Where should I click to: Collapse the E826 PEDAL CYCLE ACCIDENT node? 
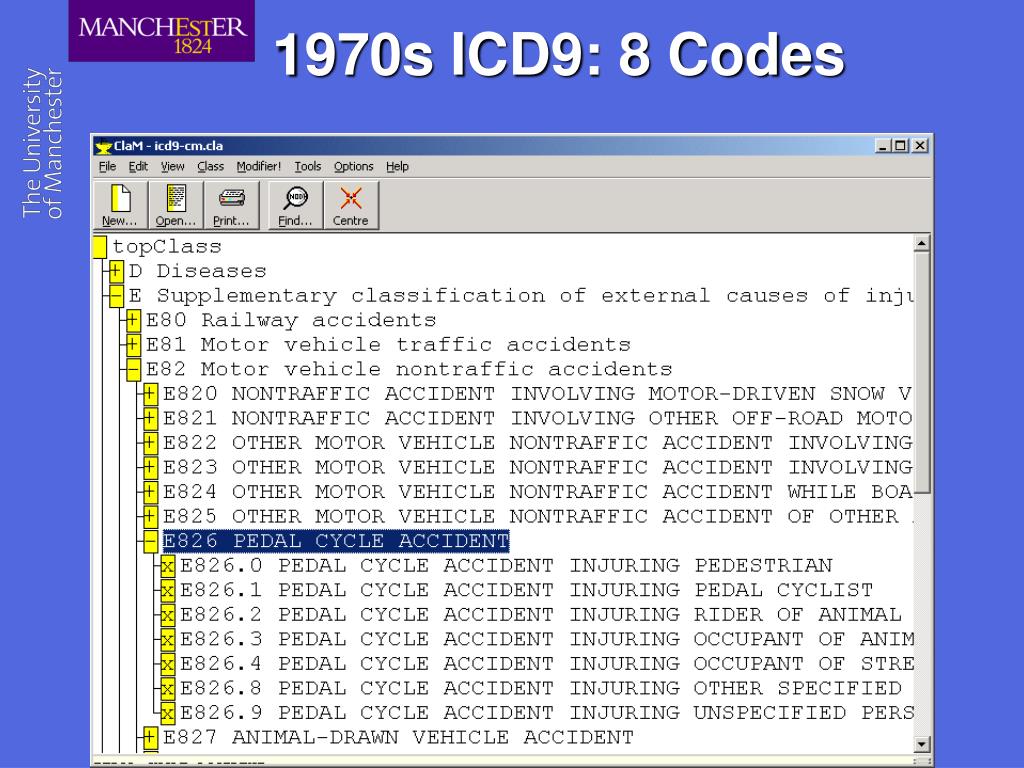point(150,541)
